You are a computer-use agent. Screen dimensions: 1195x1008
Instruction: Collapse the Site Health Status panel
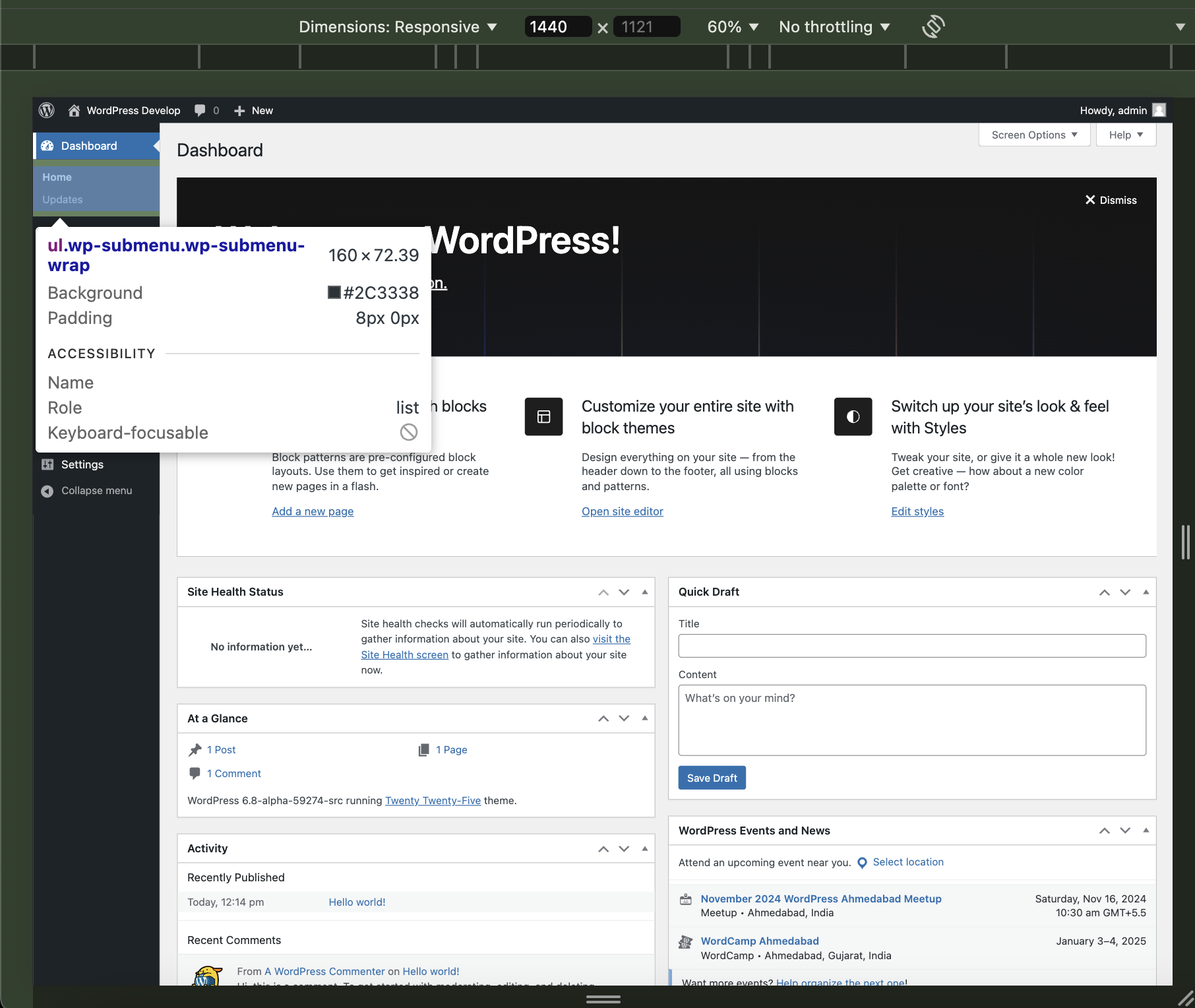[645, 592]
